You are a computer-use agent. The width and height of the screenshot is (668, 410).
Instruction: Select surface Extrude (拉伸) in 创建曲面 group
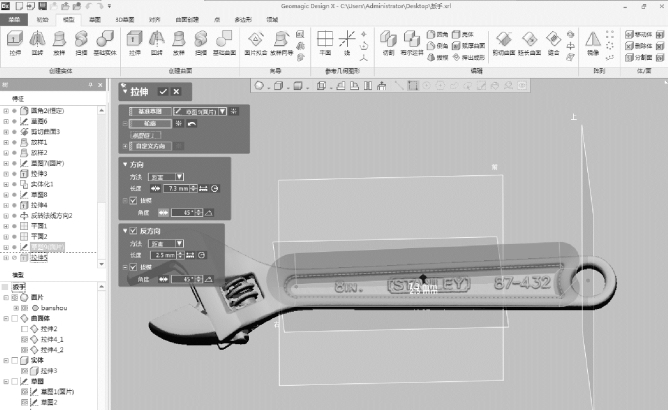coord(135,43)
